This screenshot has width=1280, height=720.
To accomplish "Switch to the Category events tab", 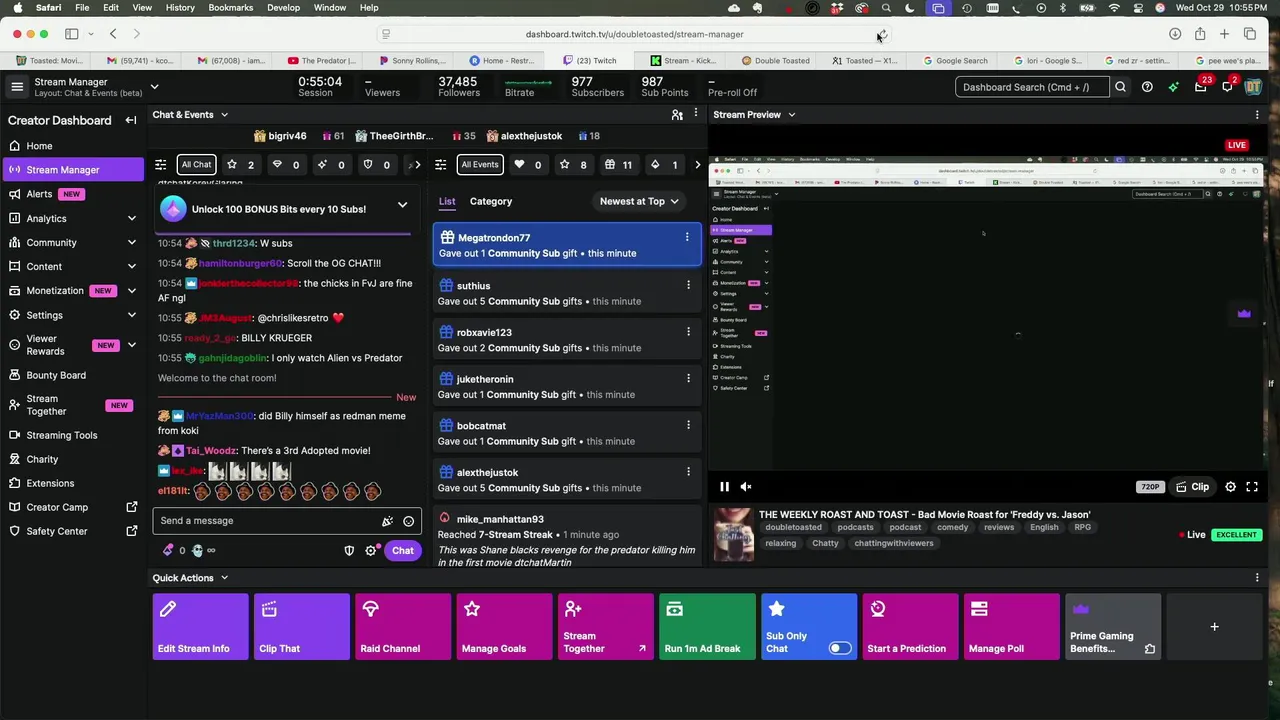I will [491, 202].
